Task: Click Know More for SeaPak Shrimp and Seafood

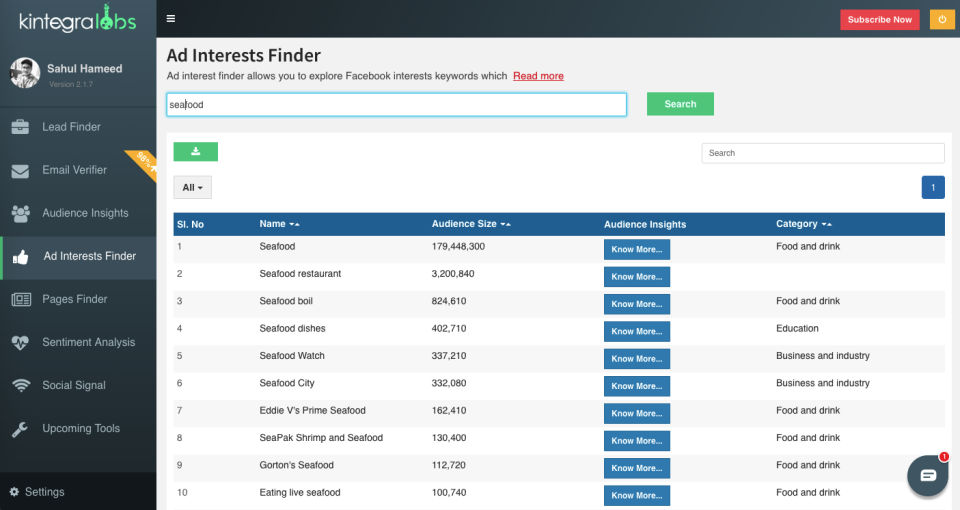Action: 637,441
